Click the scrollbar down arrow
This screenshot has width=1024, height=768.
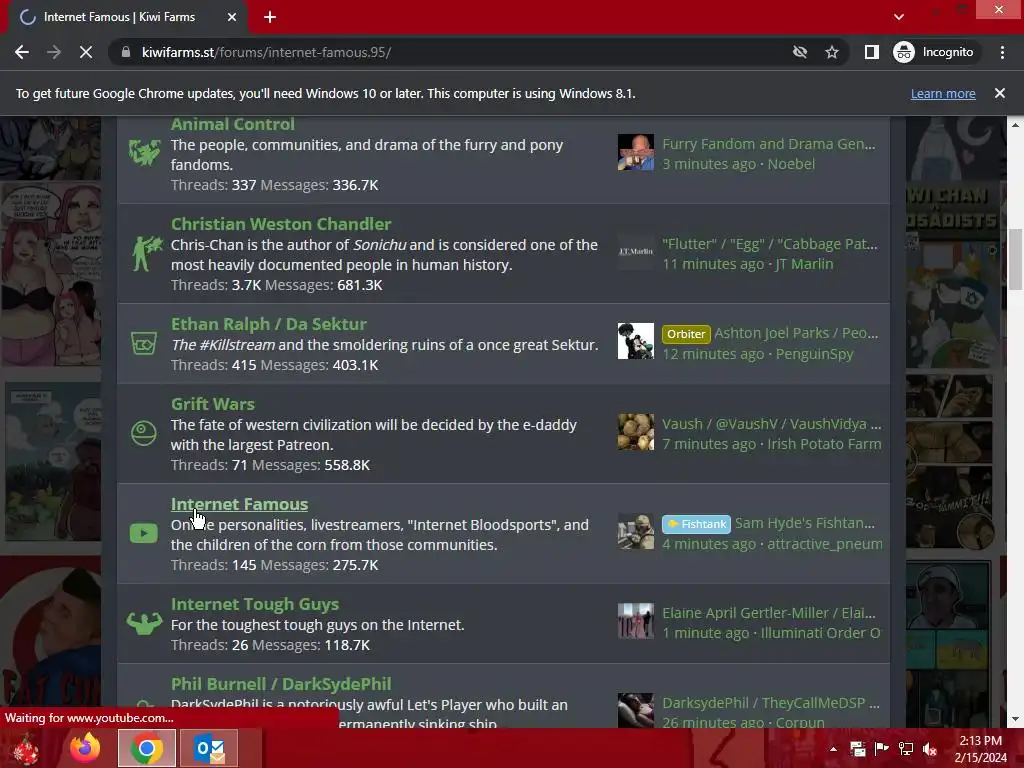1016,720
